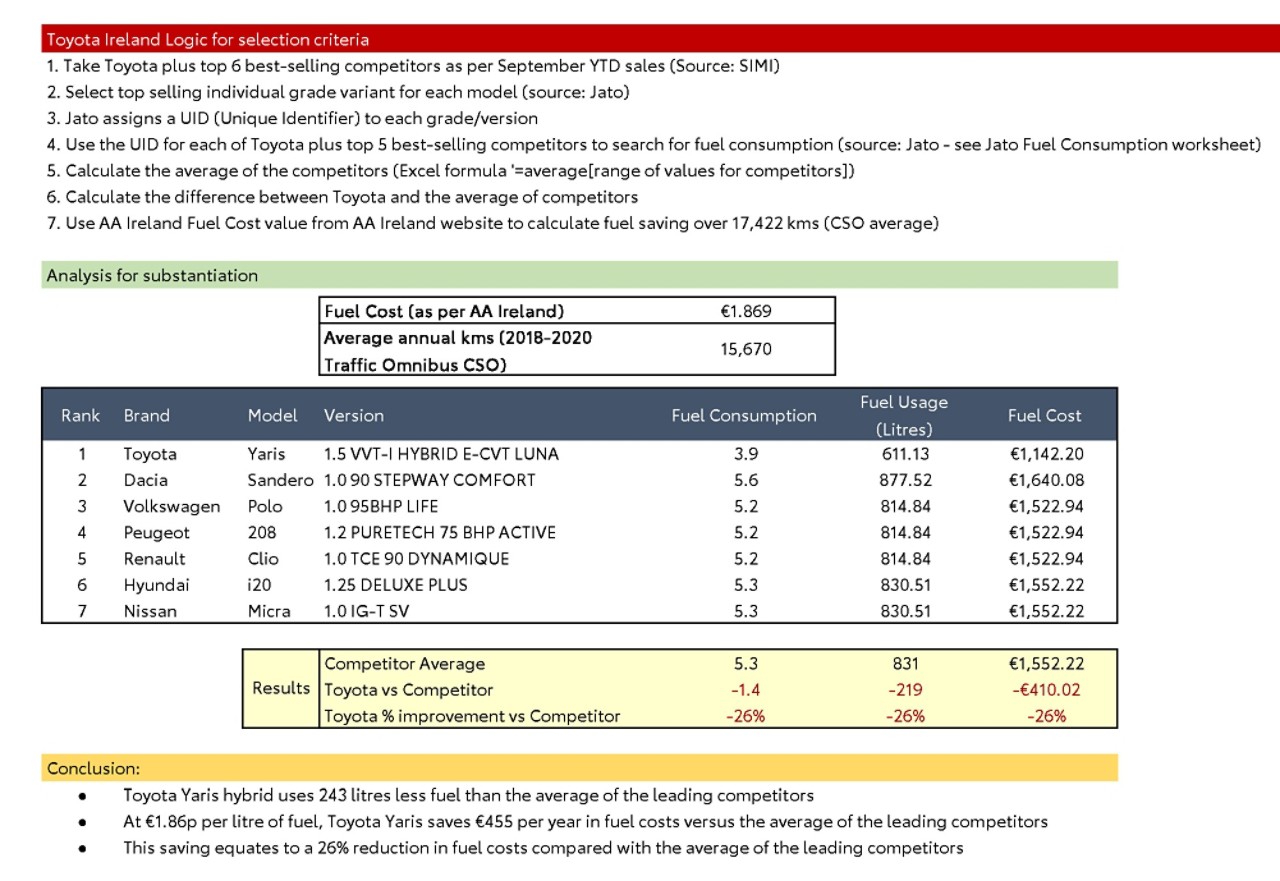Image resolution: width=1280 pixels, height=881 pixels.
Task: Select step 2 about top selling grade variant
Action: coord(338,92)
